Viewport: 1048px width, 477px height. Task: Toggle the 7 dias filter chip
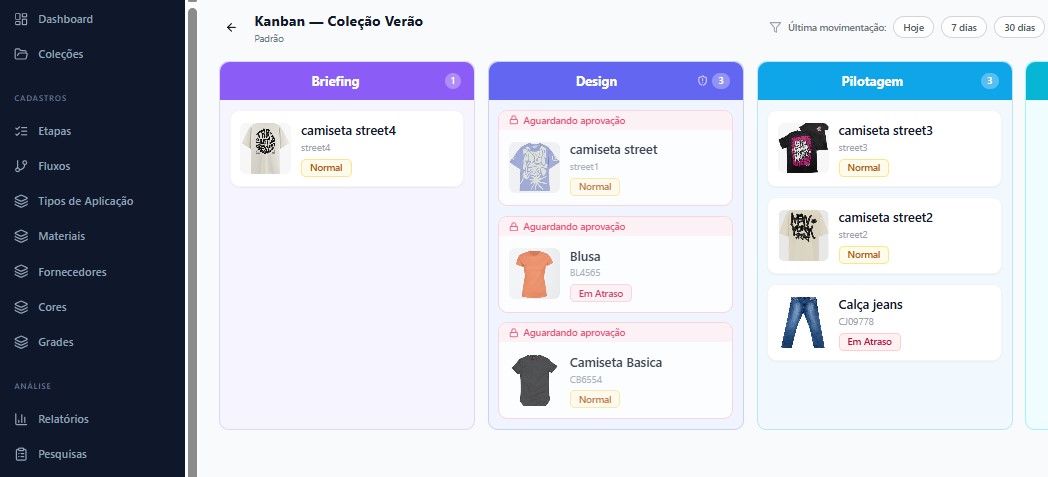coord(963,28)
